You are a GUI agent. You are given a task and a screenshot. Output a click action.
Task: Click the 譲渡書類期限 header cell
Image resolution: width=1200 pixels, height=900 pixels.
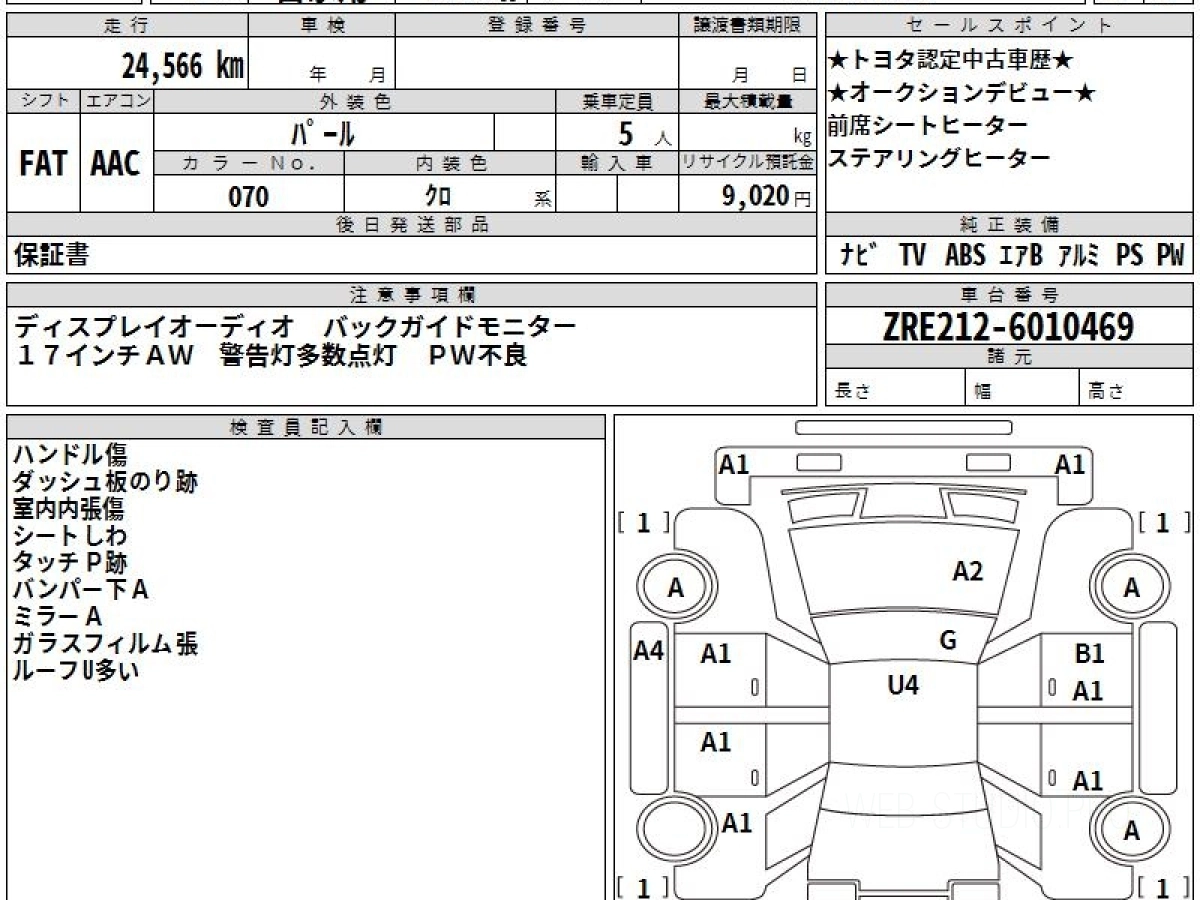747,26
